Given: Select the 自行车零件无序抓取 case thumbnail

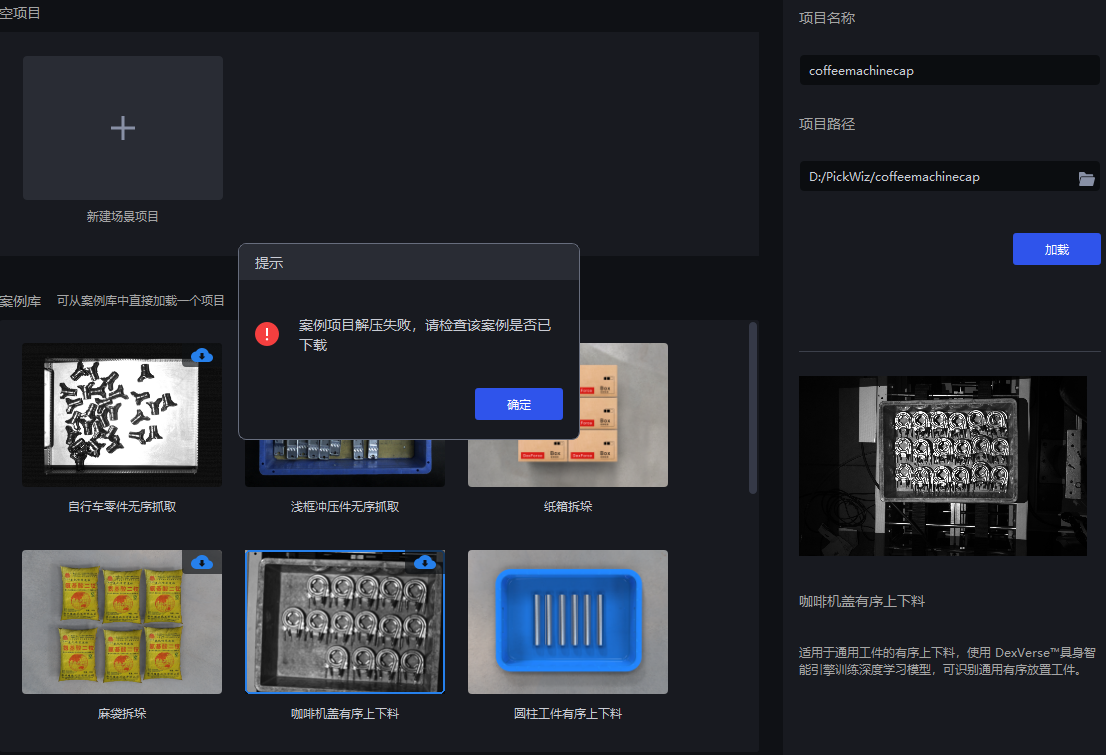Looking at the screenshot, I should (x=122, y=415).
